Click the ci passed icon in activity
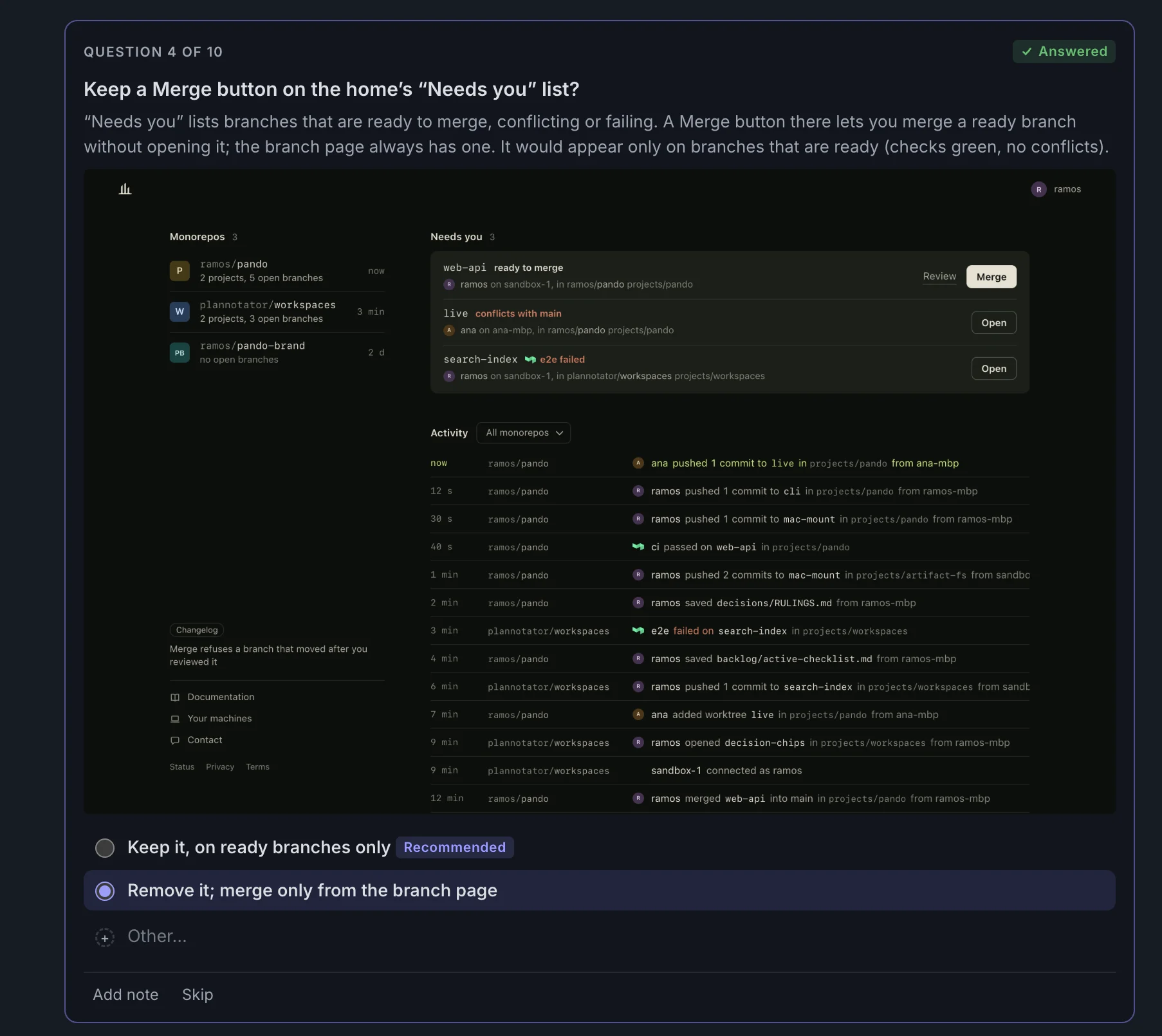This screenshot has height=1036, width=1162. click(x=638, y=547)
